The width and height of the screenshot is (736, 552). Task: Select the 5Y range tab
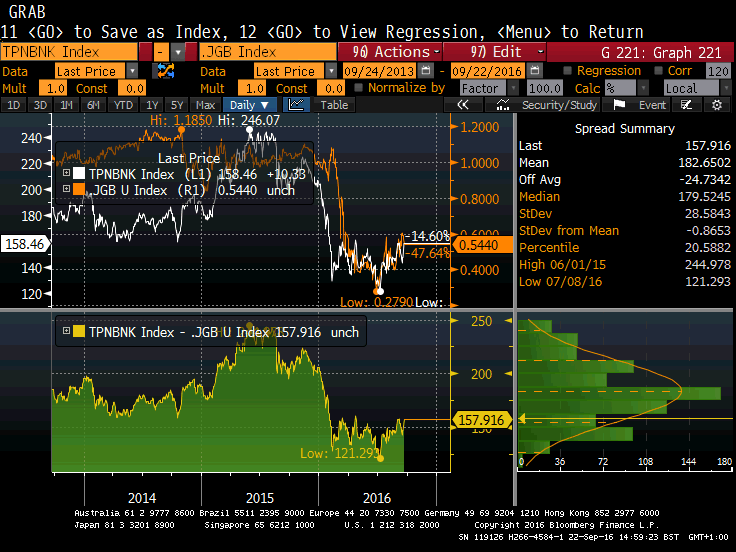pos(177,105)
